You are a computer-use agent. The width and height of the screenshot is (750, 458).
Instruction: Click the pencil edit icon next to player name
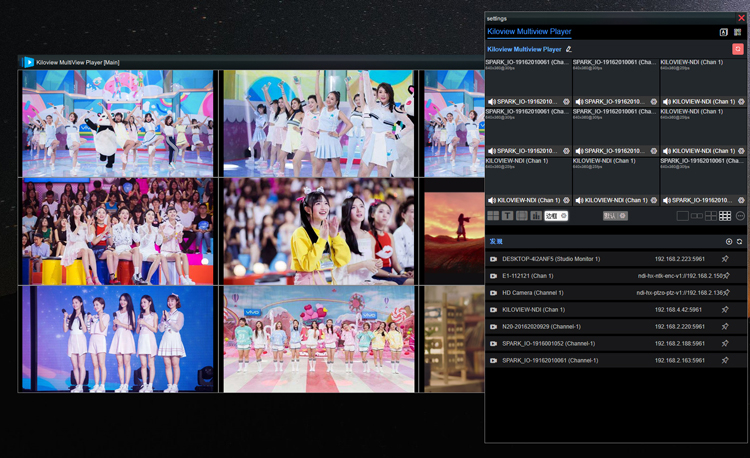569,49
